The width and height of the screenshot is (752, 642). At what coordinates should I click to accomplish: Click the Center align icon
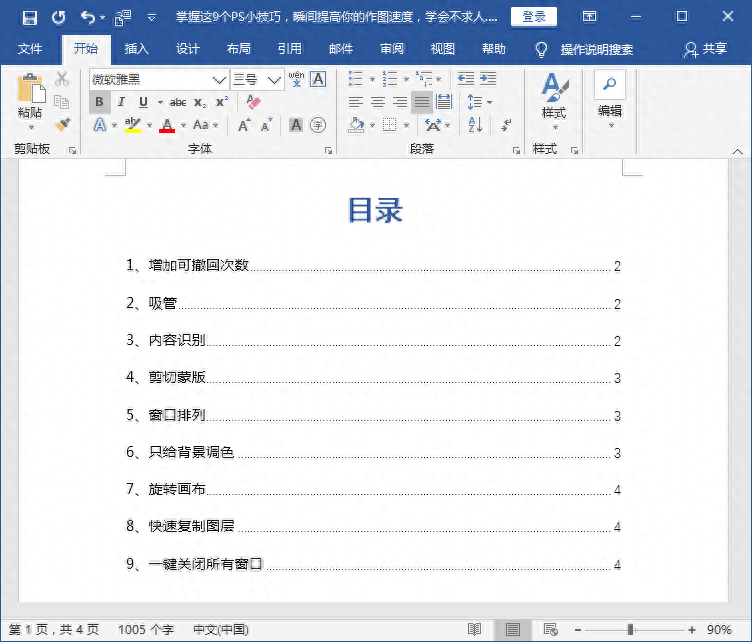(x=378, y=102)
